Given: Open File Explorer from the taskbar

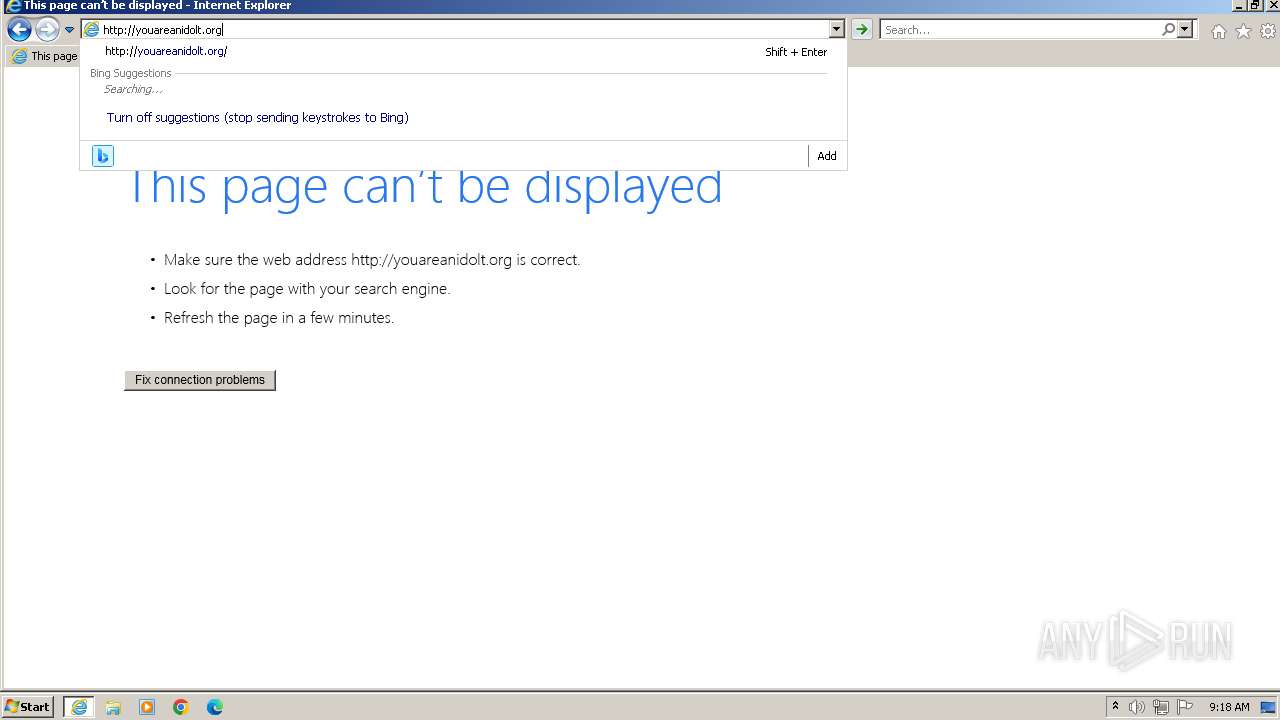Looking at the screenshot, I should click(x=113, y=707).
